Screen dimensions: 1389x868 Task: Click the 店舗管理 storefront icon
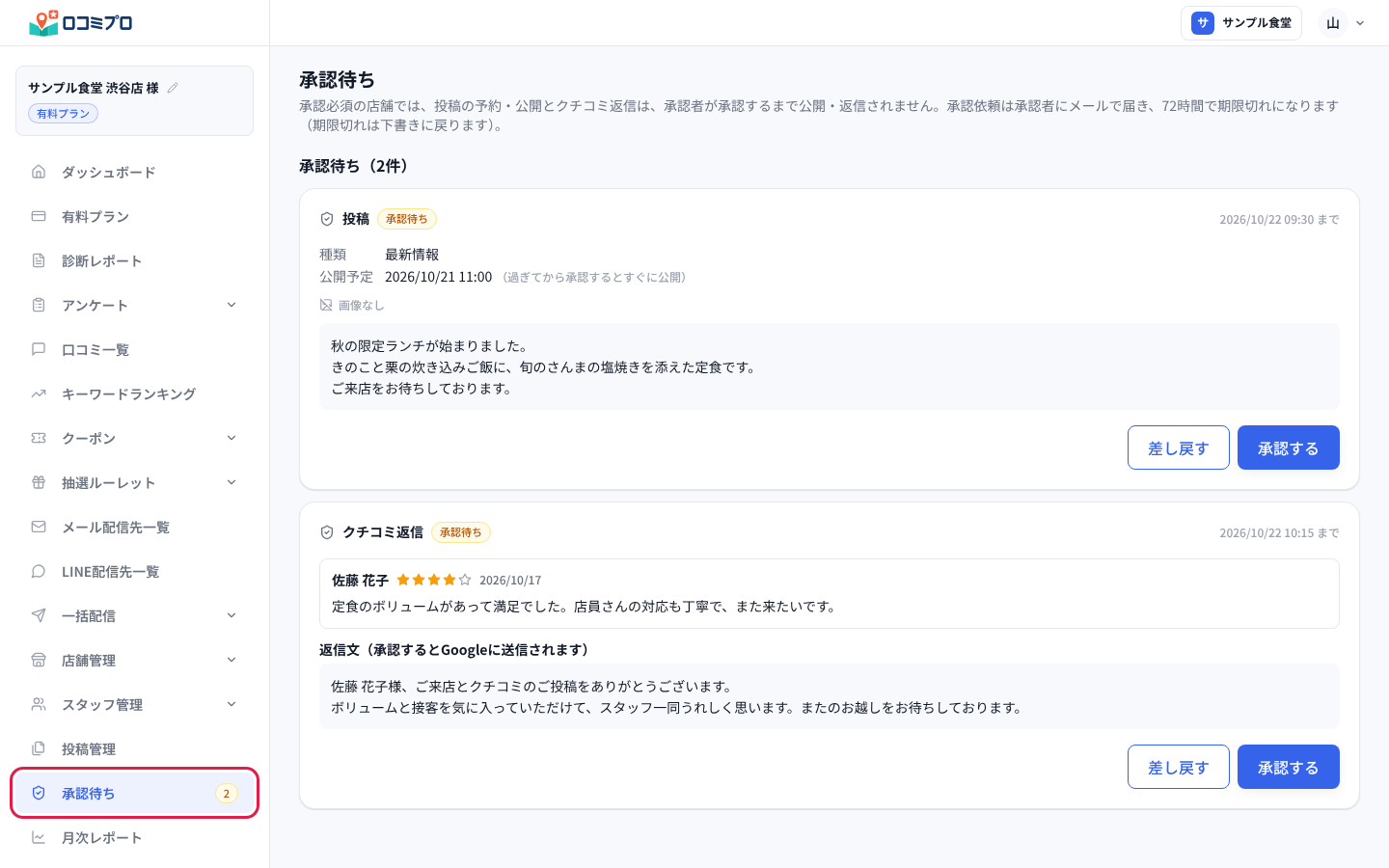tap(39, 660)
